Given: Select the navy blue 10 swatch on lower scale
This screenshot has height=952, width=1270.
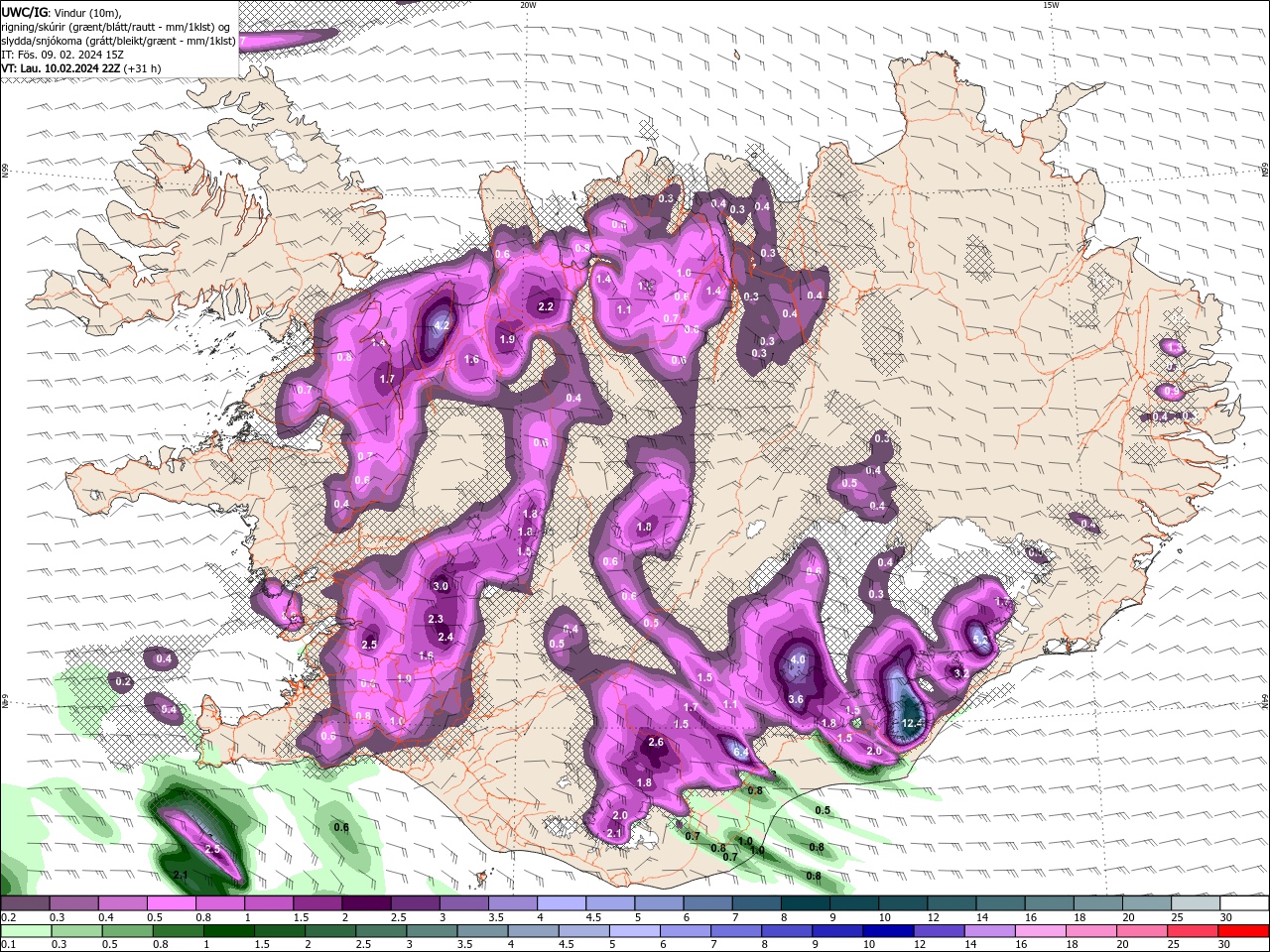Looking at the screenshot, I should tap(888, 931).
